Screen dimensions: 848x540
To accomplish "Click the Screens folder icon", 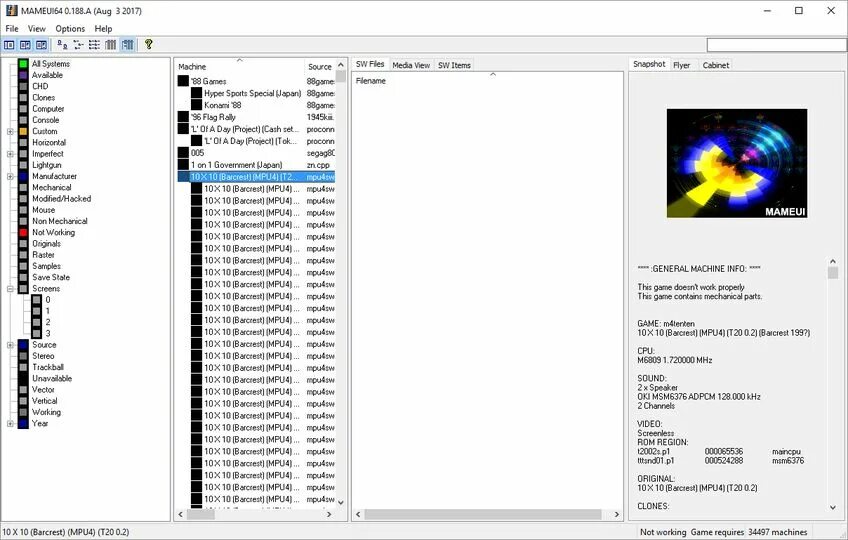I will click(x=23, y=289).
